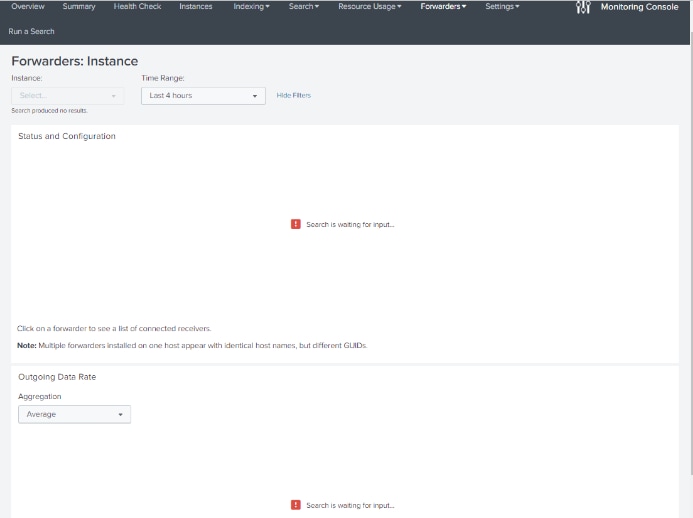Click the red alert icon in Outgoing Data Rate
Screen dimensions: 693x518
click(296, 505)
